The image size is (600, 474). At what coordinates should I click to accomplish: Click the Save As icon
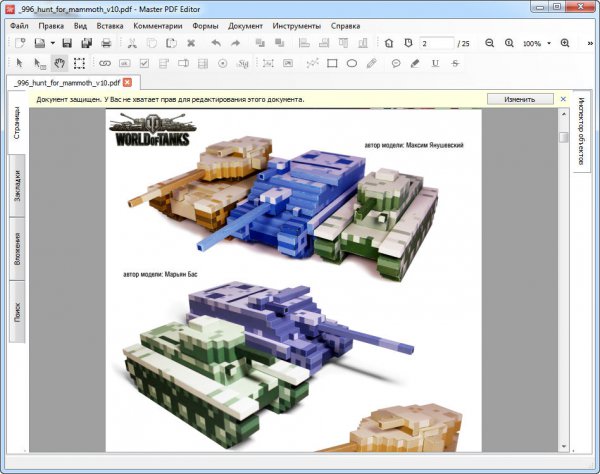87,43
